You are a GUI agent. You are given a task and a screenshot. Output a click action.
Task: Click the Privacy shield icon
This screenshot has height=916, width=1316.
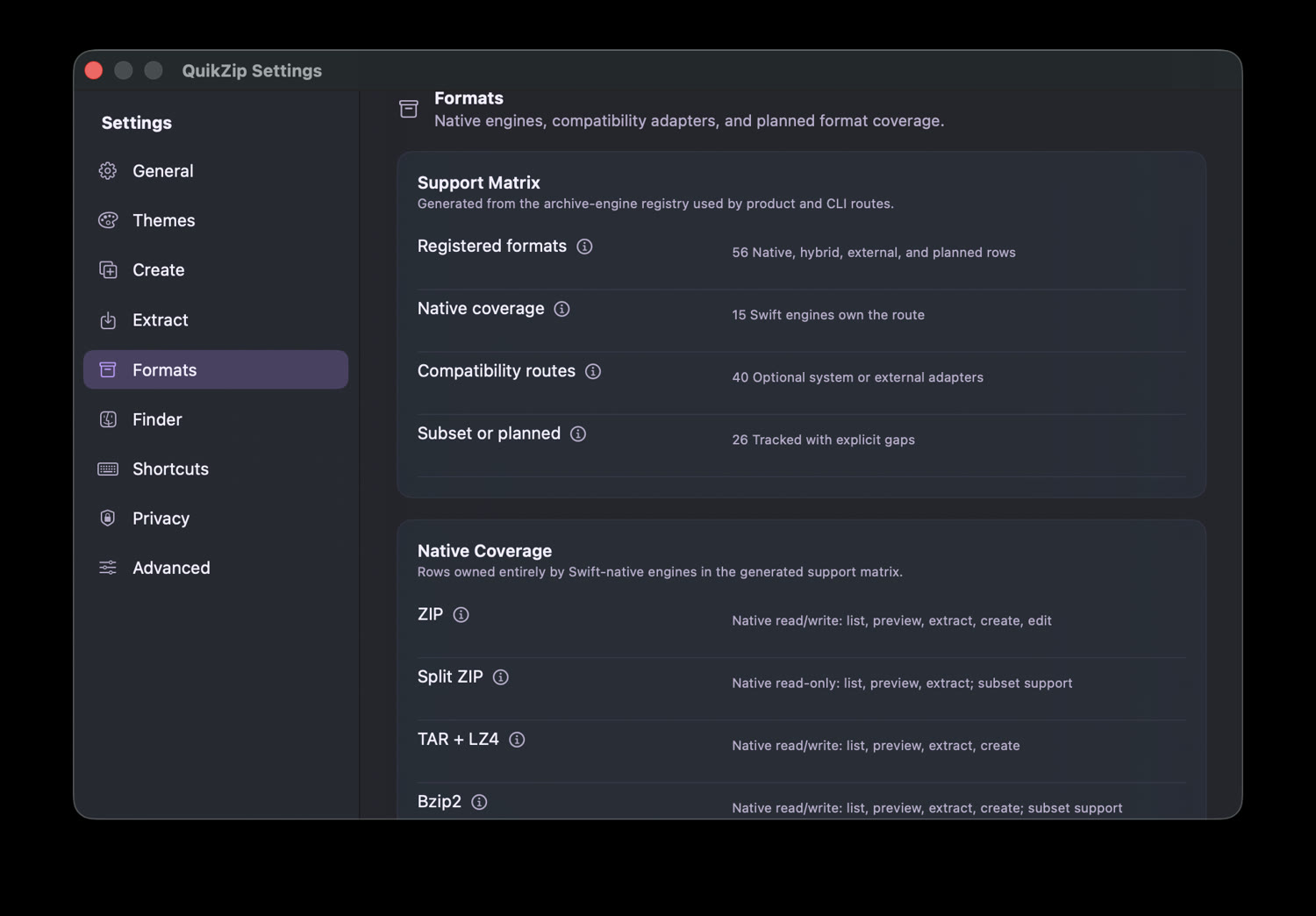coord(108,519)
